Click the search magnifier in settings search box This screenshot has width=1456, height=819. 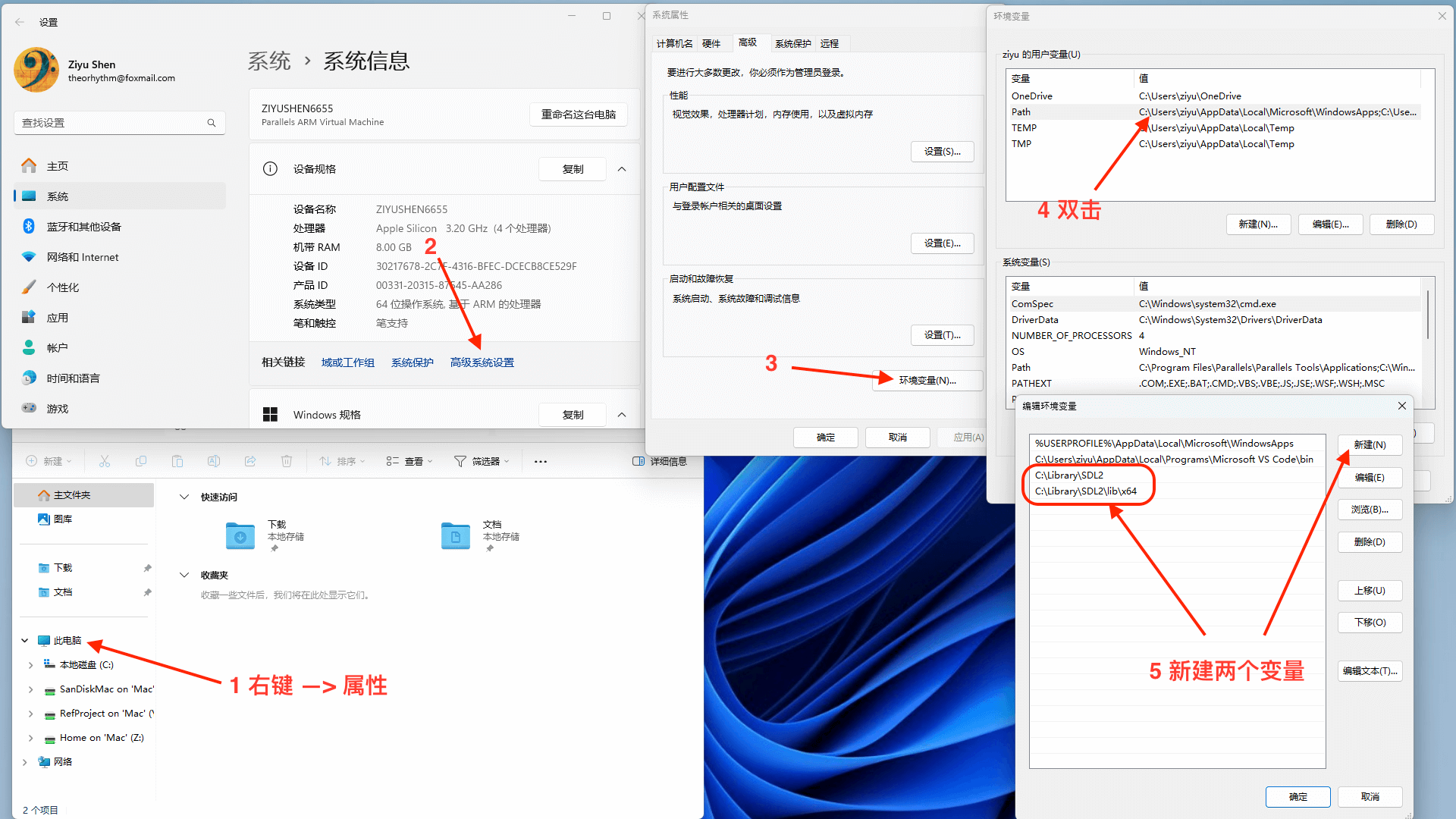[212, 123]
